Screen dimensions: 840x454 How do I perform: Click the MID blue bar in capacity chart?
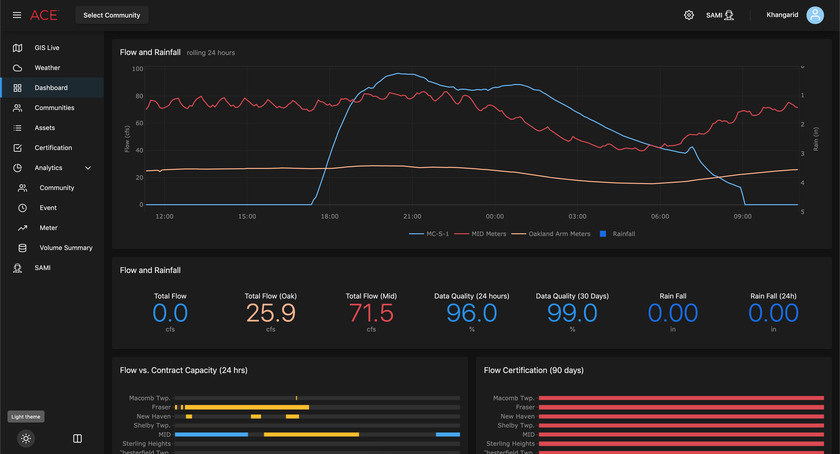[x=210, y=435]
